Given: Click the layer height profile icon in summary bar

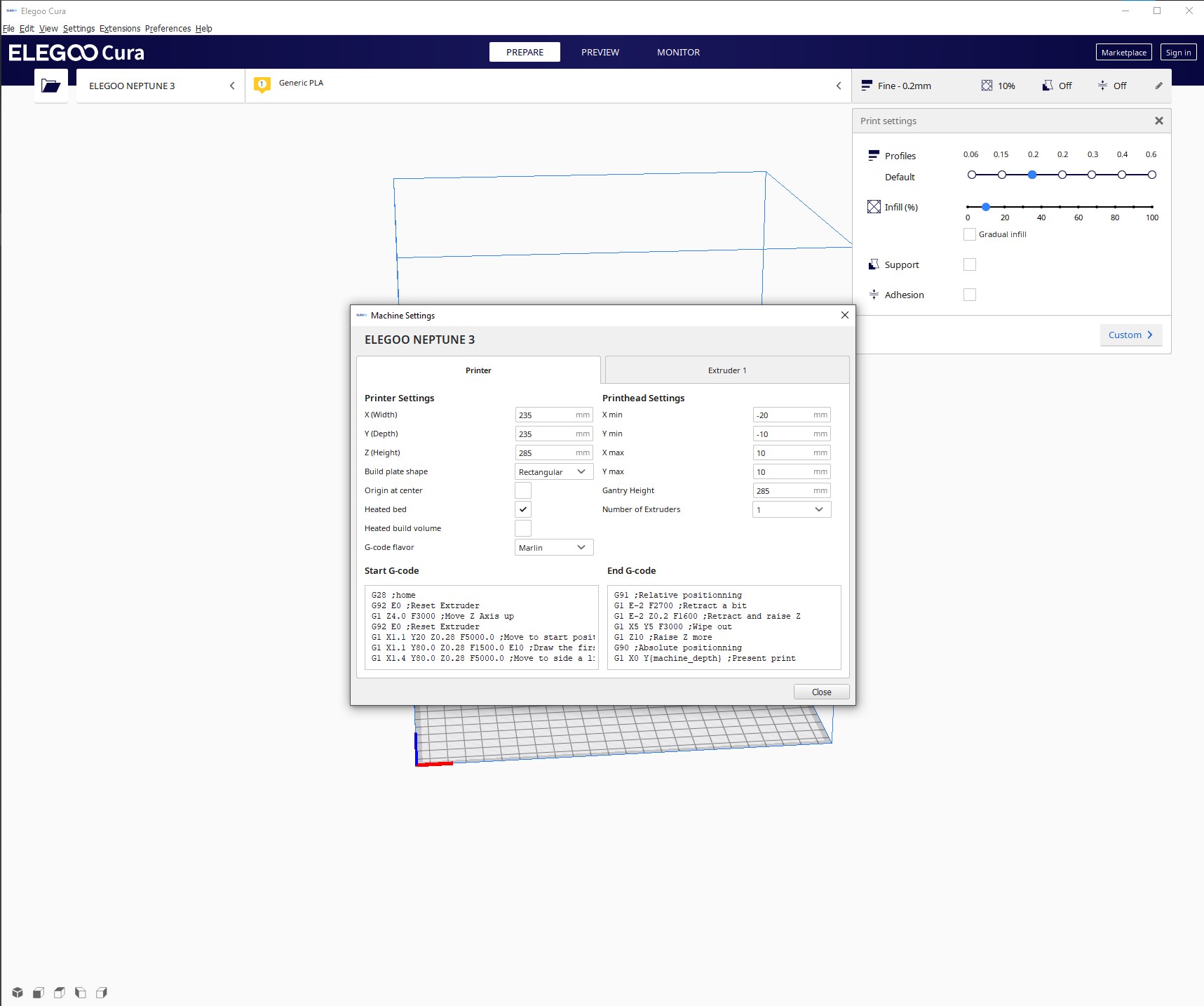Looking at the screenshot, I should click(x=867, y=86).
